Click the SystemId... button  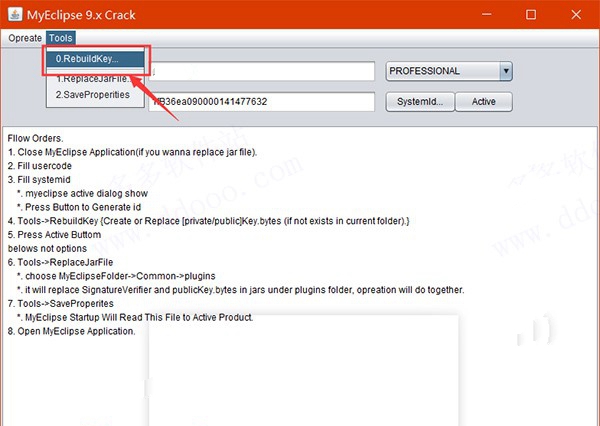(x=420, y=101)
